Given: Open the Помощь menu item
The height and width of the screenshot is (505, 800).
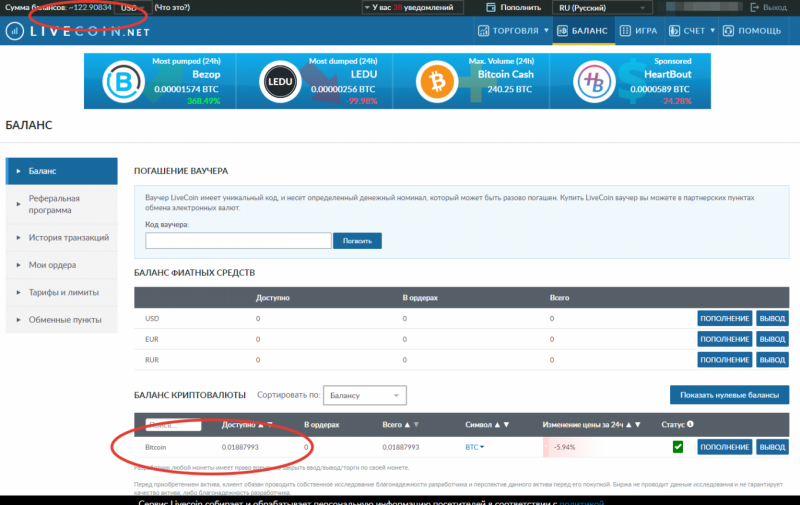Looking at the screenshot, I should (753, 31).
